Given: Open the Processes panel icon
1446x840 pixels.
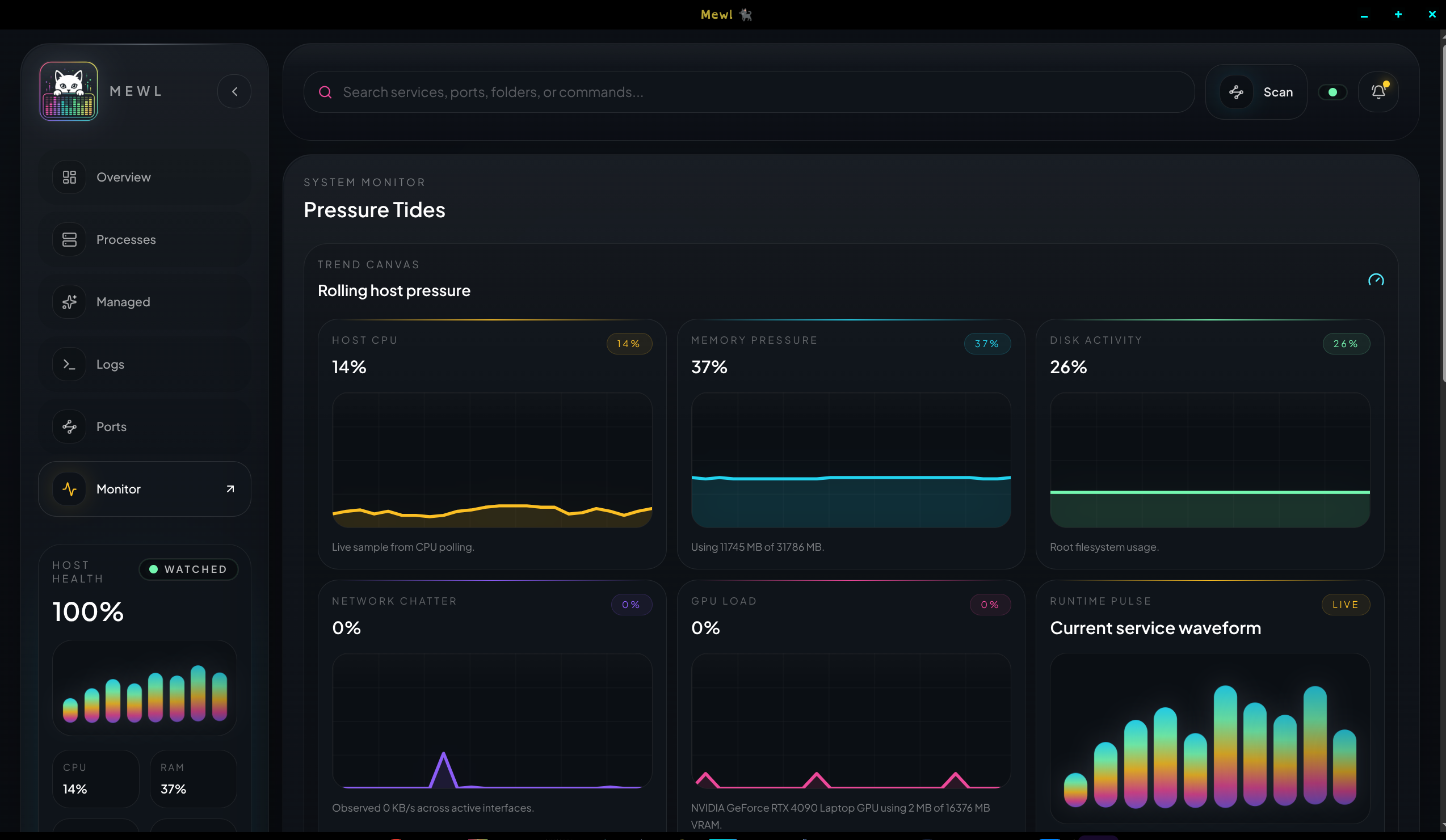Looking at the screenshot, I should click(69, 239).
